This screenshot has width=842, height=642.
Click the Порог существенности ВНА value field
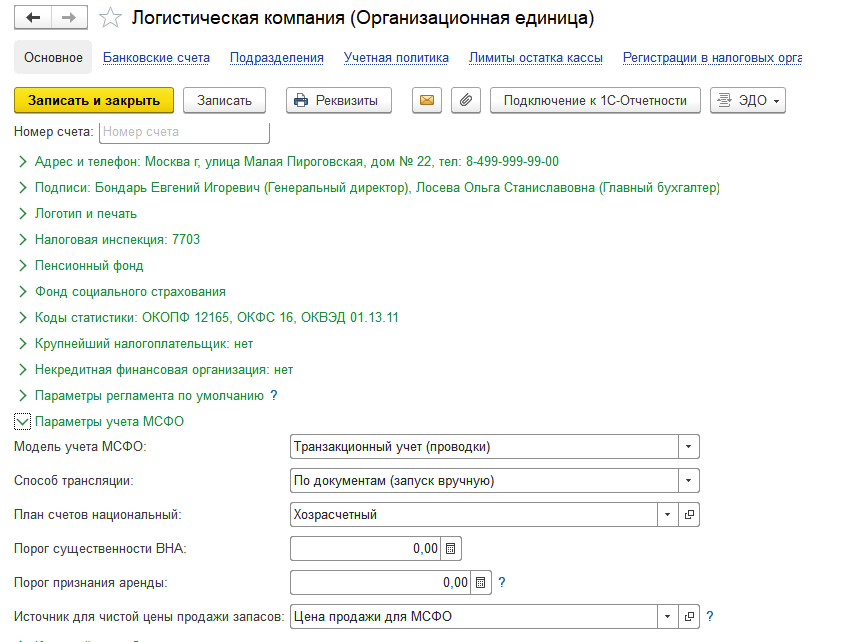(x=365, y=549)
